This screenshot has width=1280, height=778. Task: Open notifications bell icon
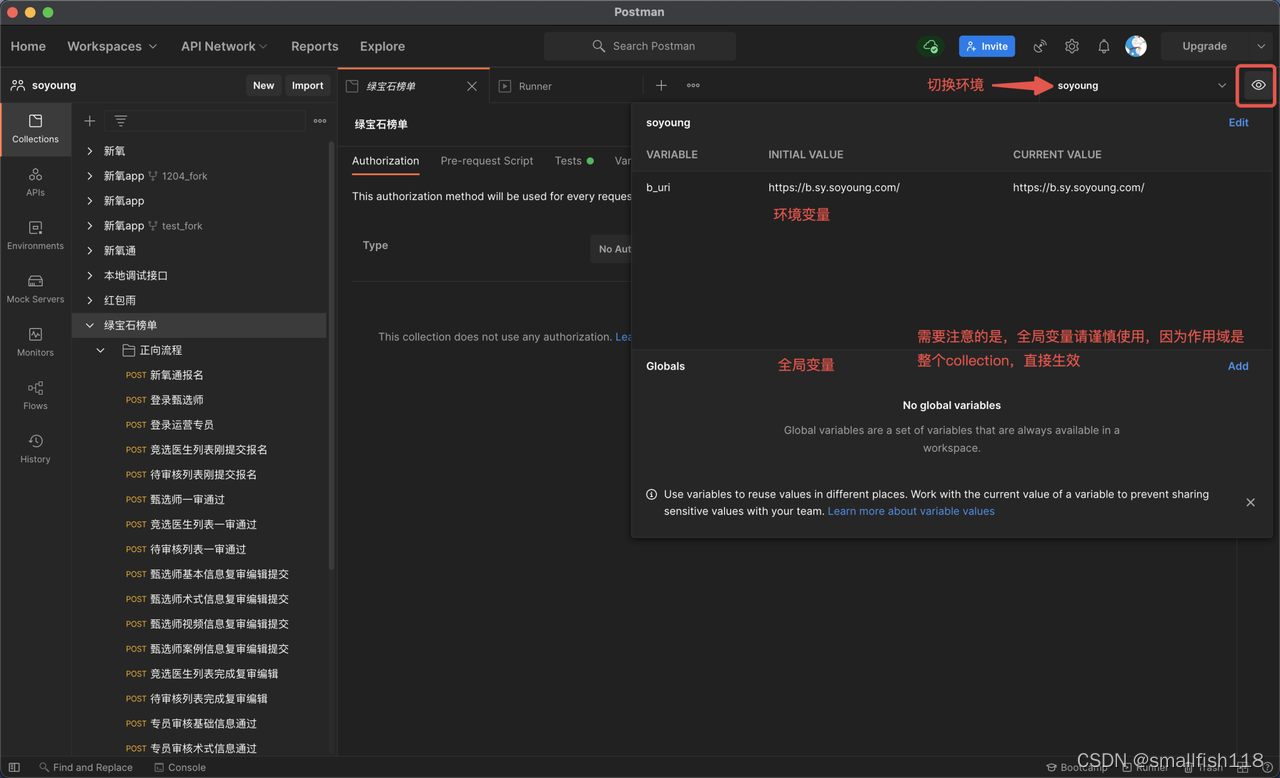click(x=1104, y=46)
